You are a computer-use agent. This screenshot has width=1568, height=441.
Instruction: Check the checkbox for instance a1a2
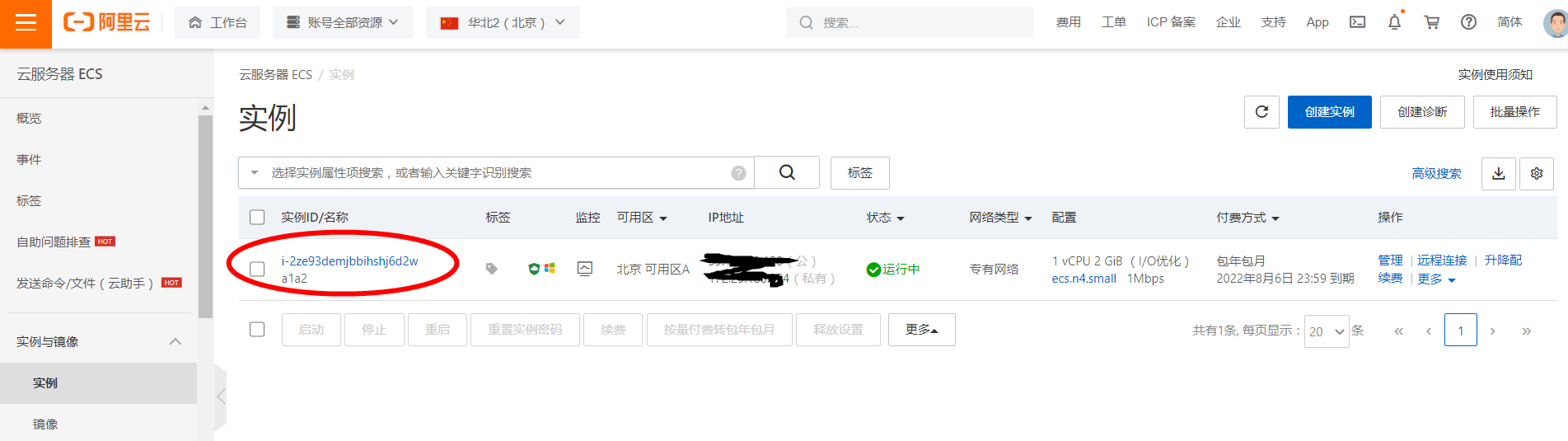(257, 269)
